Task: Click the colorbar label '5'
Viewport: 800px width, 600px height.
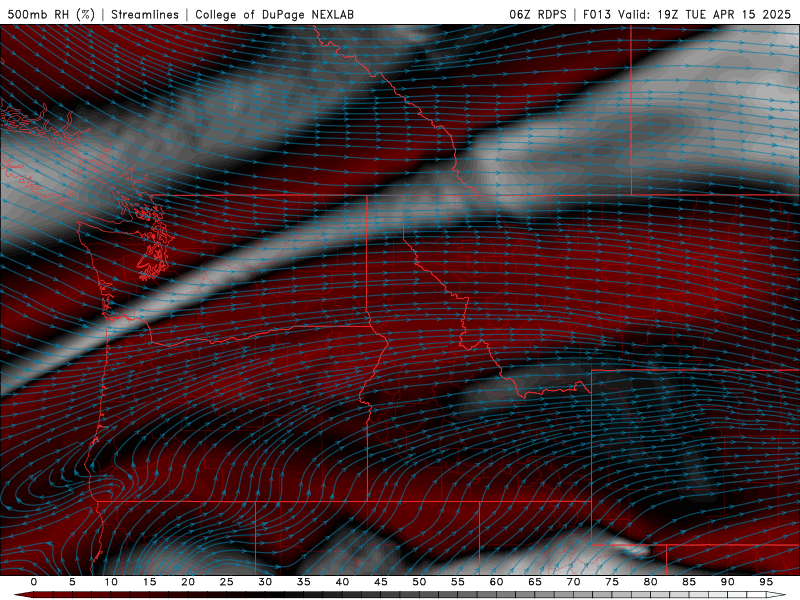Action: [x=72, y=582]
